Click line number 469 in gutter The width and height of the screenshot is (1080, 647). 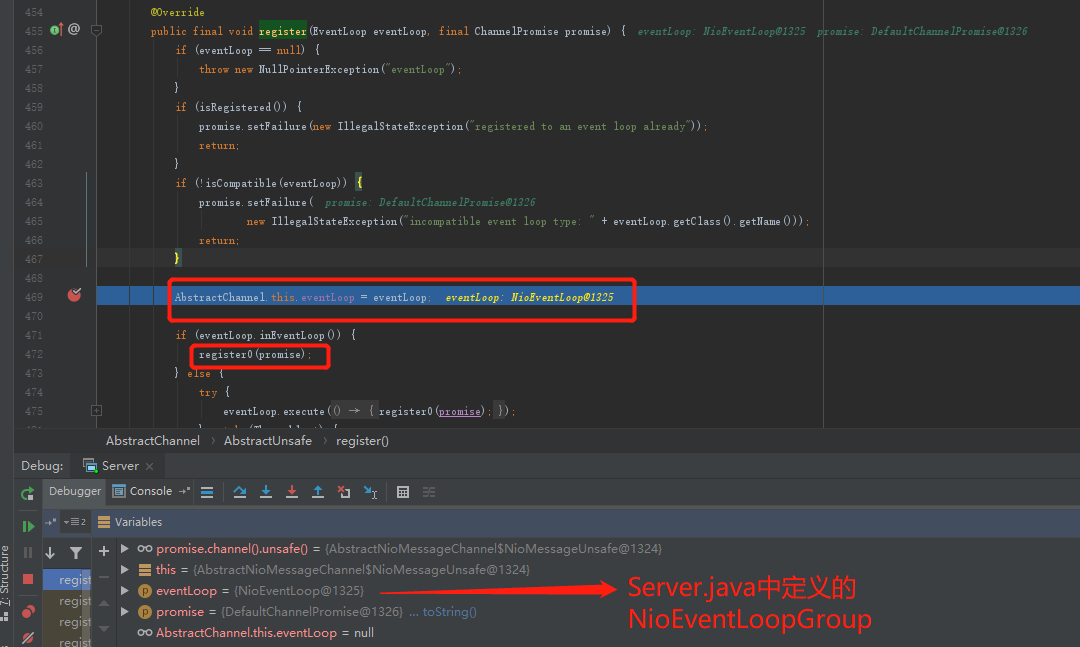coord(34,297)
